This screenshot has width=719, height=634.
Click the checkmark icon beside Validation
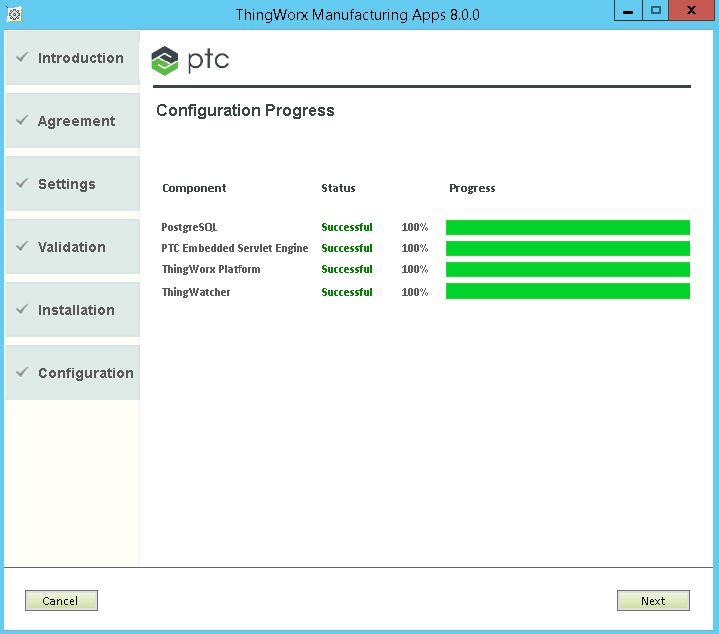[22, 246]
